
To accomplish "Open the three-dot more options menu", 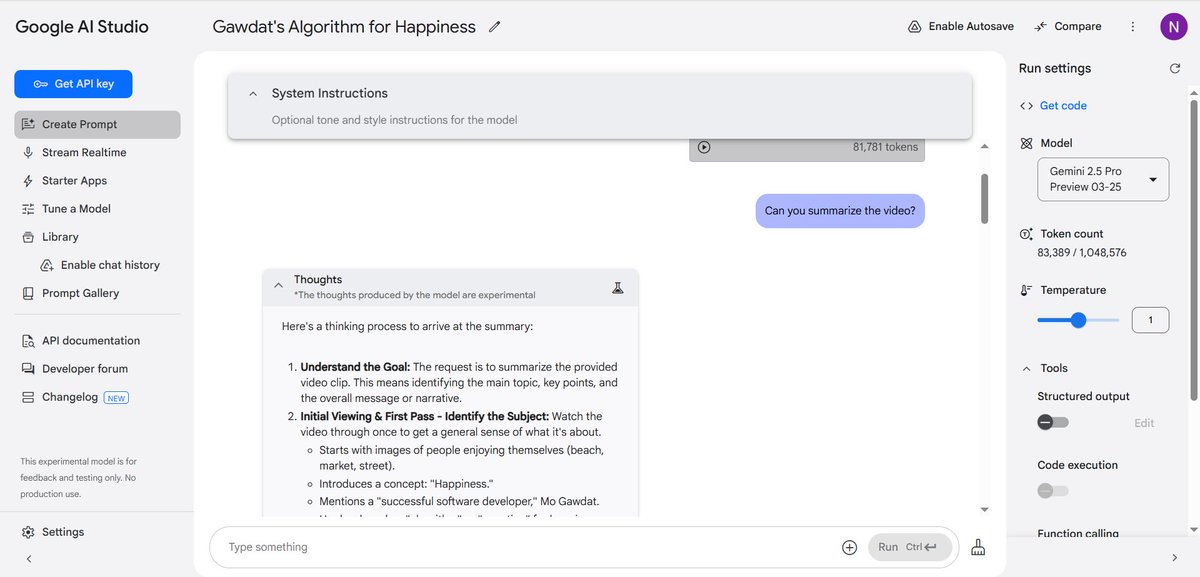I will 1132,27.
